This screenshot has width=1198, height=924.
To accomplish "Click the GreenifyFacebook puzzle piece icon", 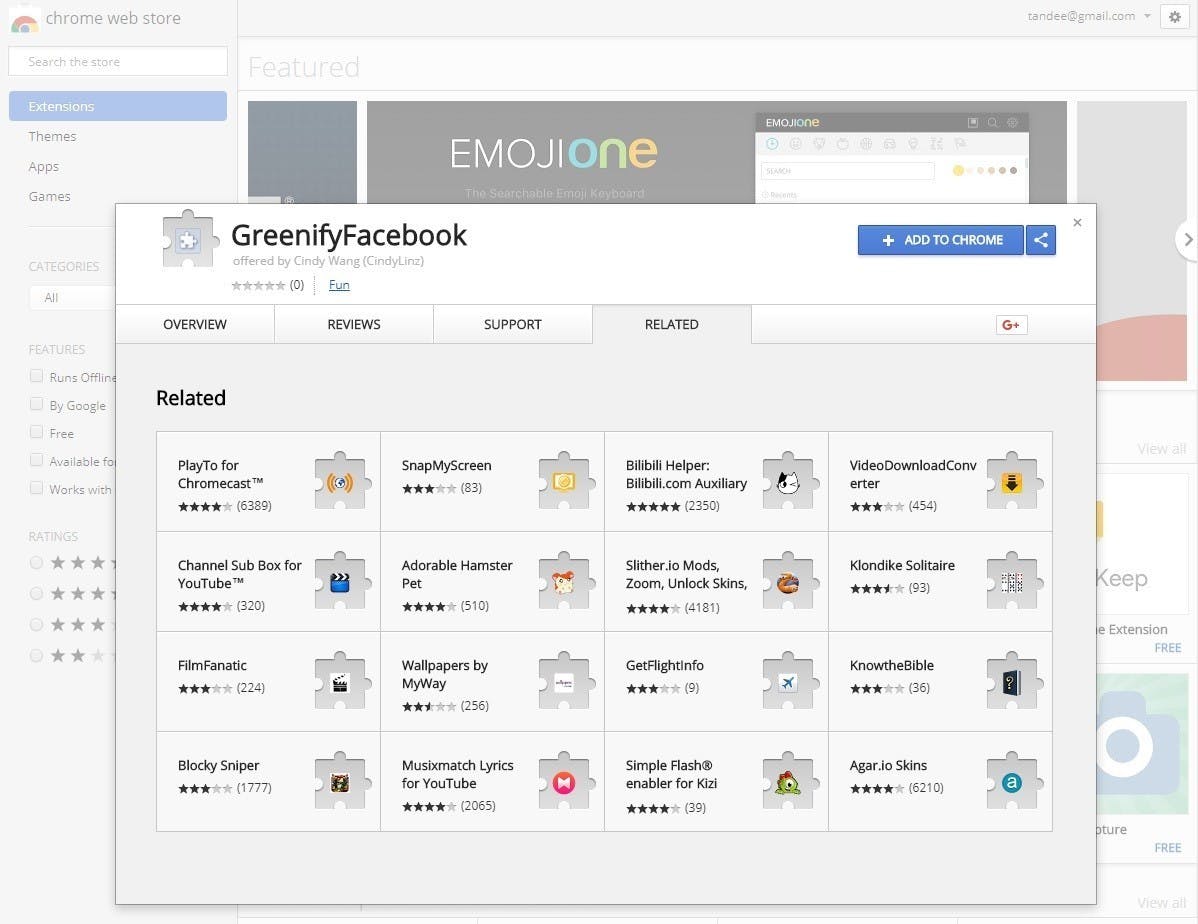I will click(190, 240).
